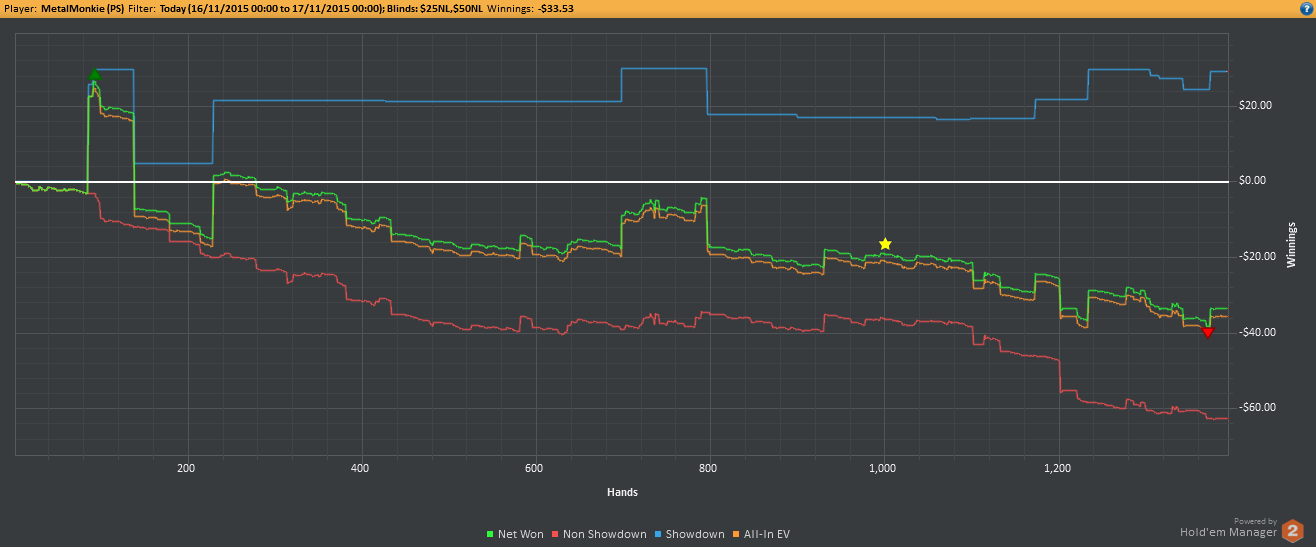Click the red Non Showdown legend swatch

[554, 535]
